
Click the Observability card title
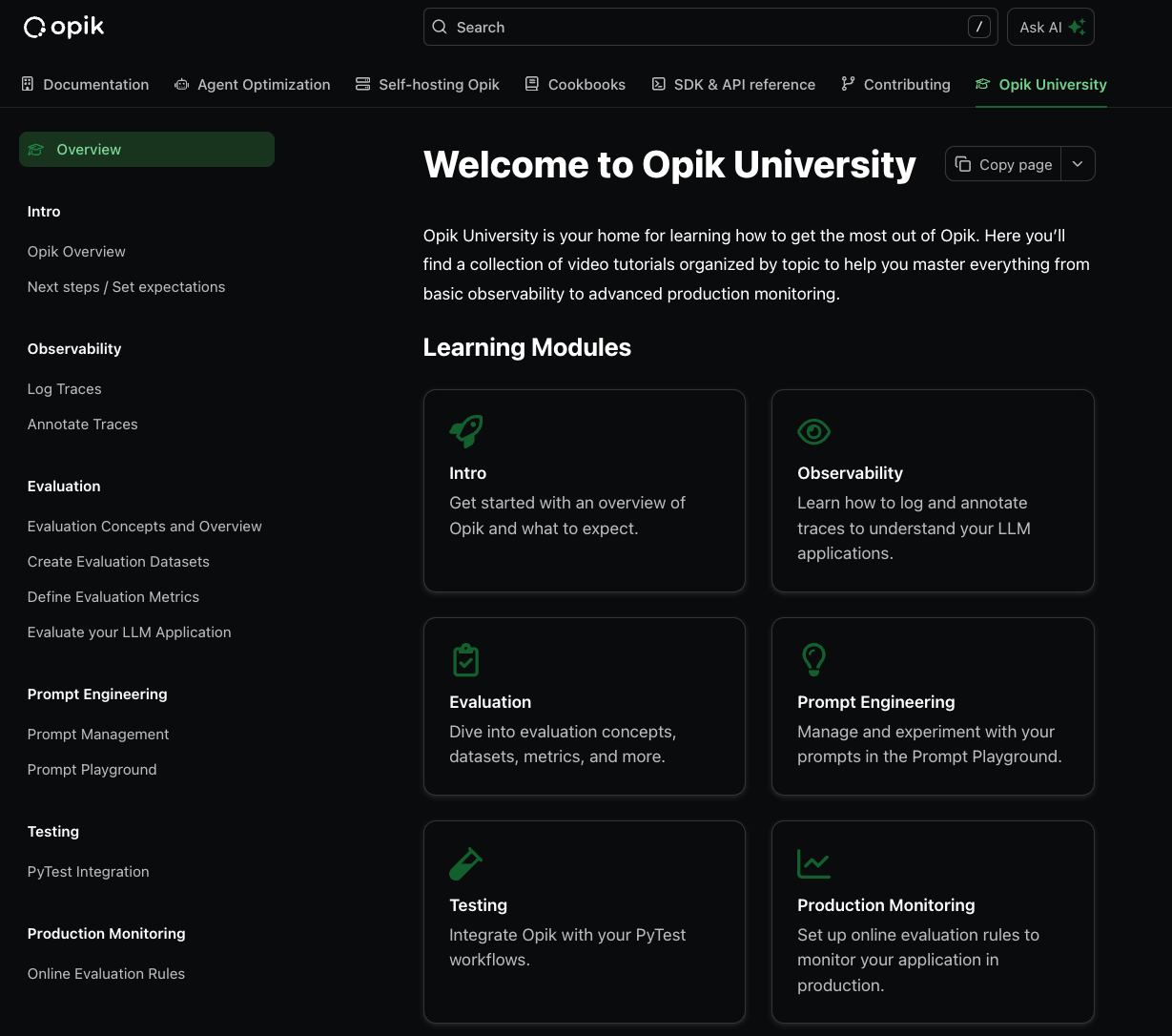[x=850, y=473]
